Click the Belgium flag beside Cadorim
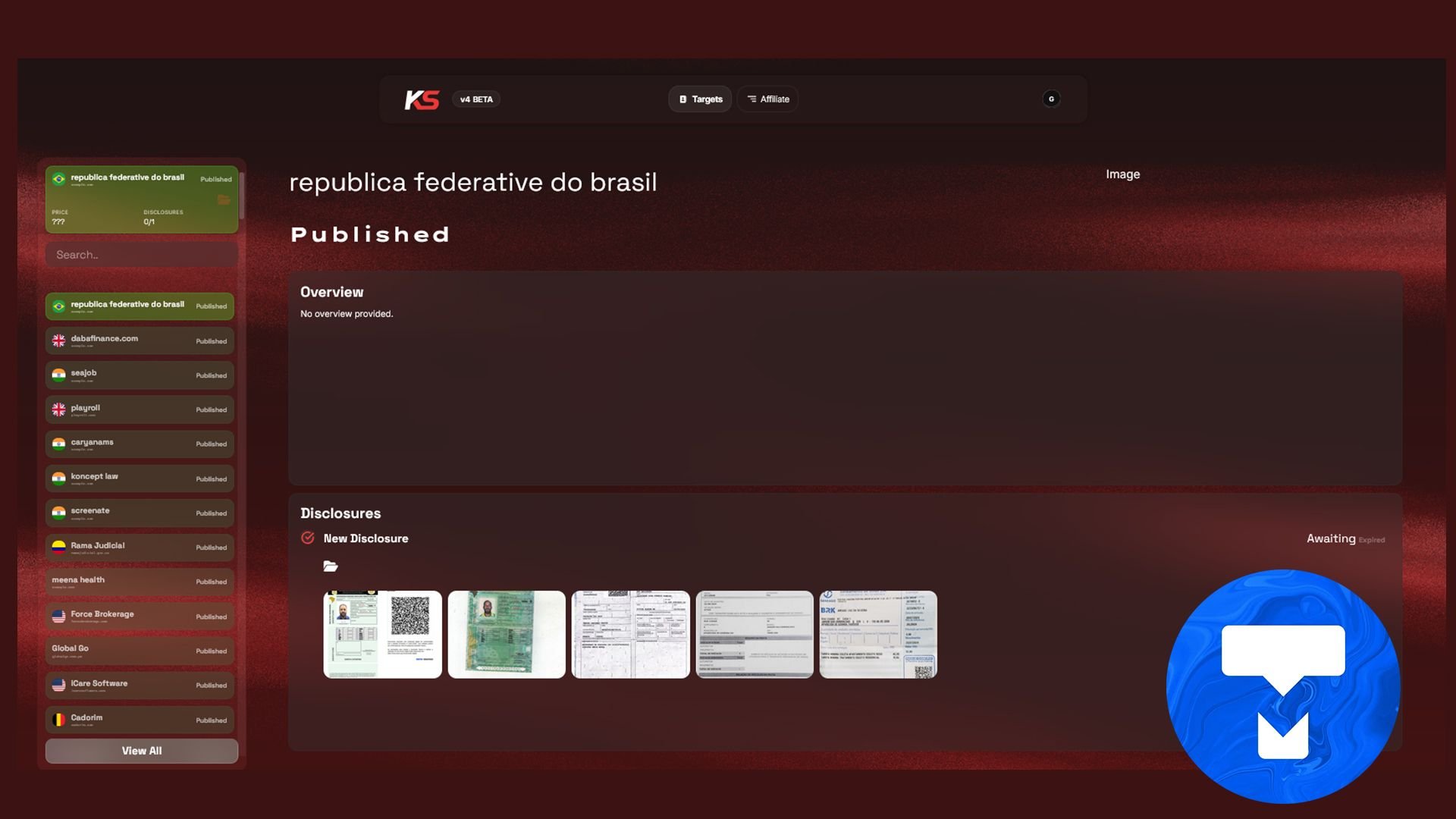 pyautogui.click(x=58, y=719)
